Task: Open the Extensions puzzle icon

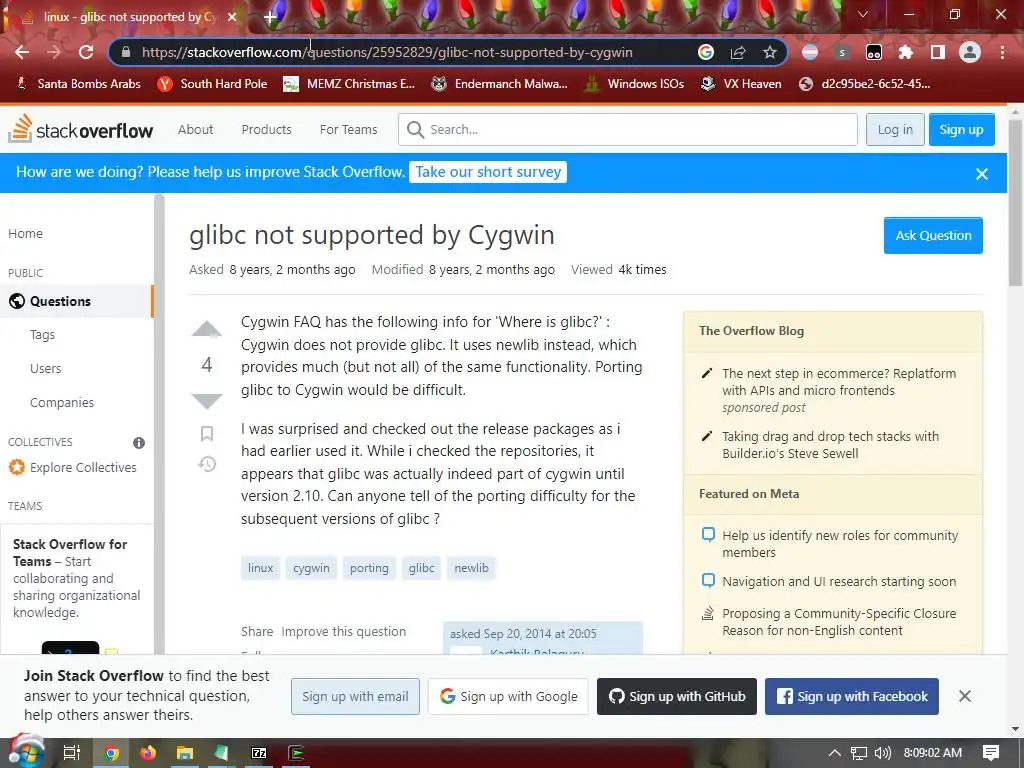Action: pyautogui.click(x=906, y=52)
